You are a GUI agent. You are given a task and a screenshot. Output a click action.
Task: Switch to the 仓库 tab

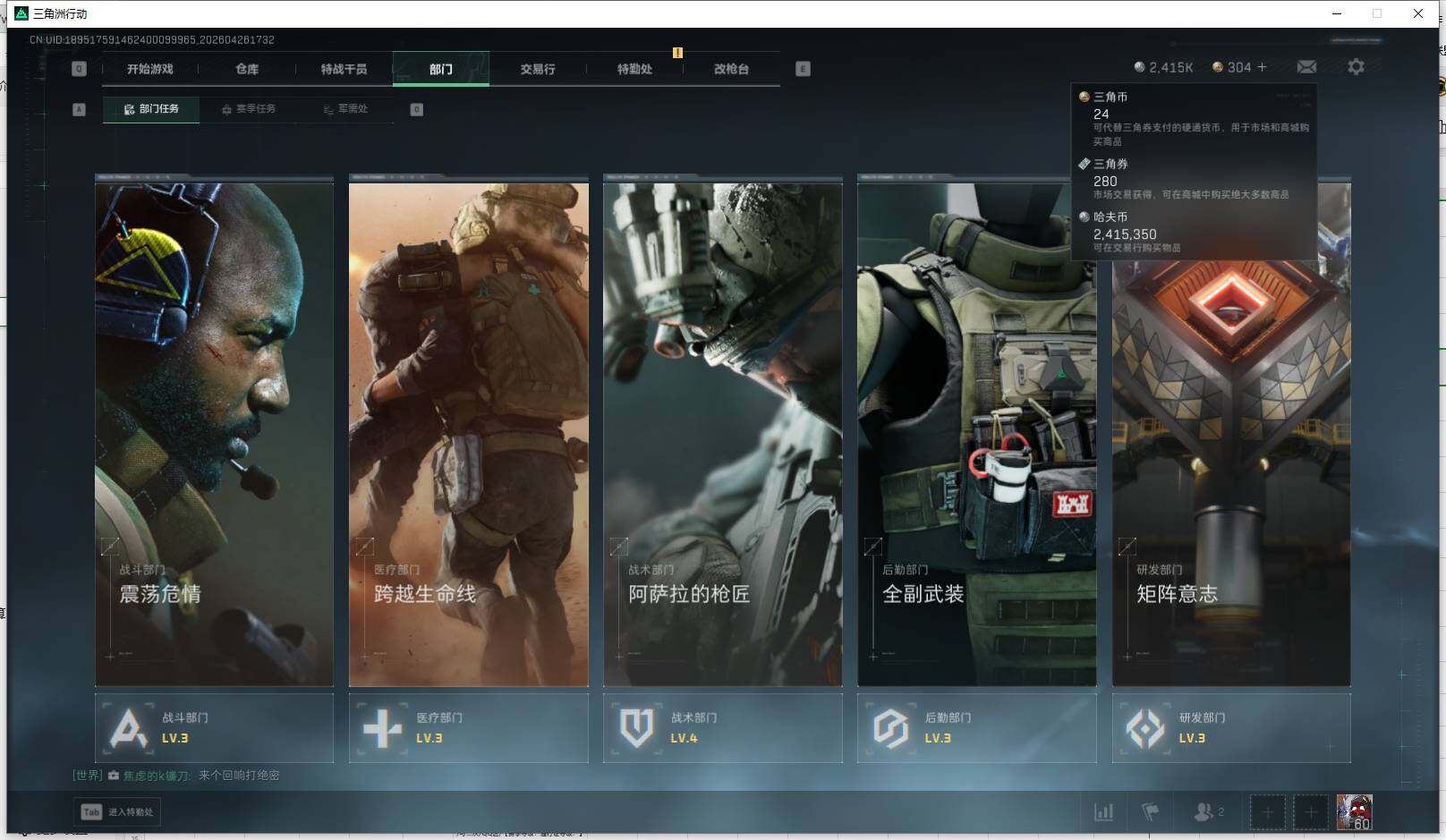pyautogui.click(x=247, y=69)
